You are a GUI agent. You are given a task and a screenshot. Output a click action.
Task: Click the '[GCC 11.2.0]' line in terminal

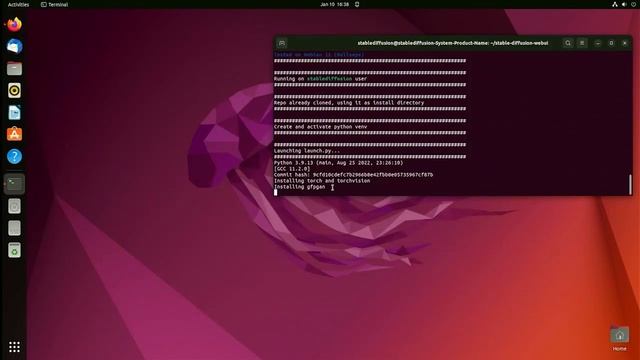(292, 169)
